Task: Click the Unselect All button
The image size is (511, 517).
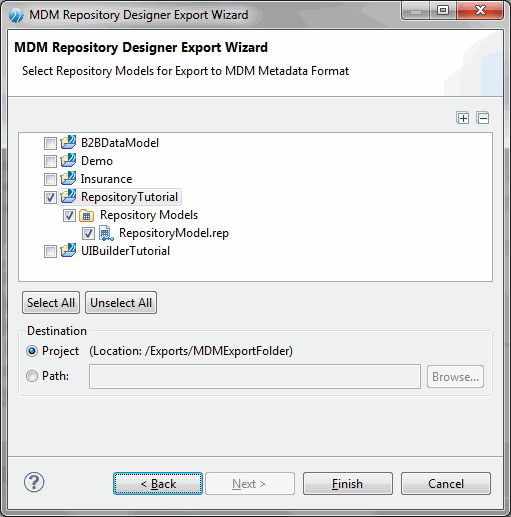Action: click(x=121, y=303)
